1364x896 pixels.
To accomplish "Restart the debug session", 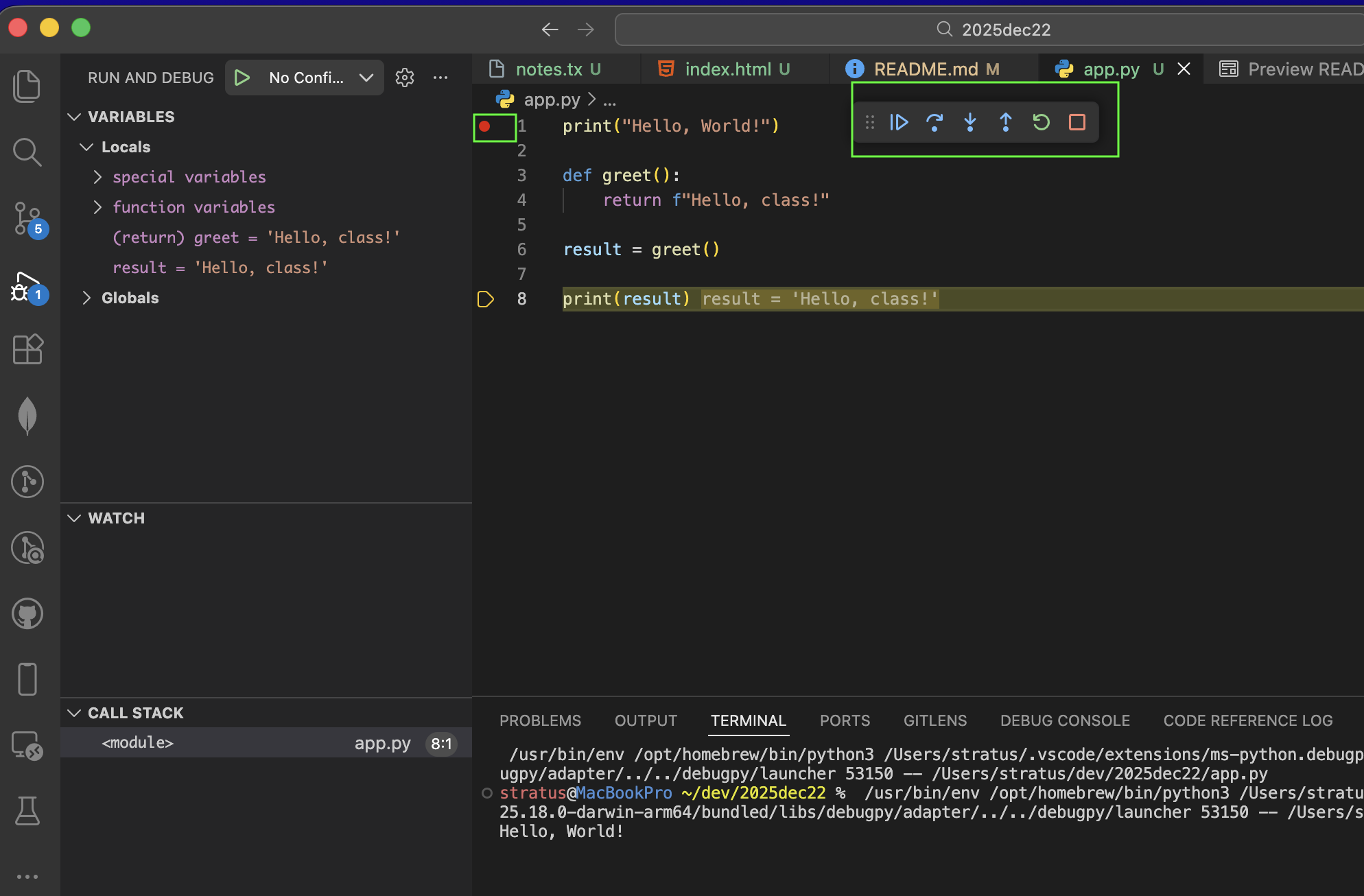I will (x=1042, y=123).
